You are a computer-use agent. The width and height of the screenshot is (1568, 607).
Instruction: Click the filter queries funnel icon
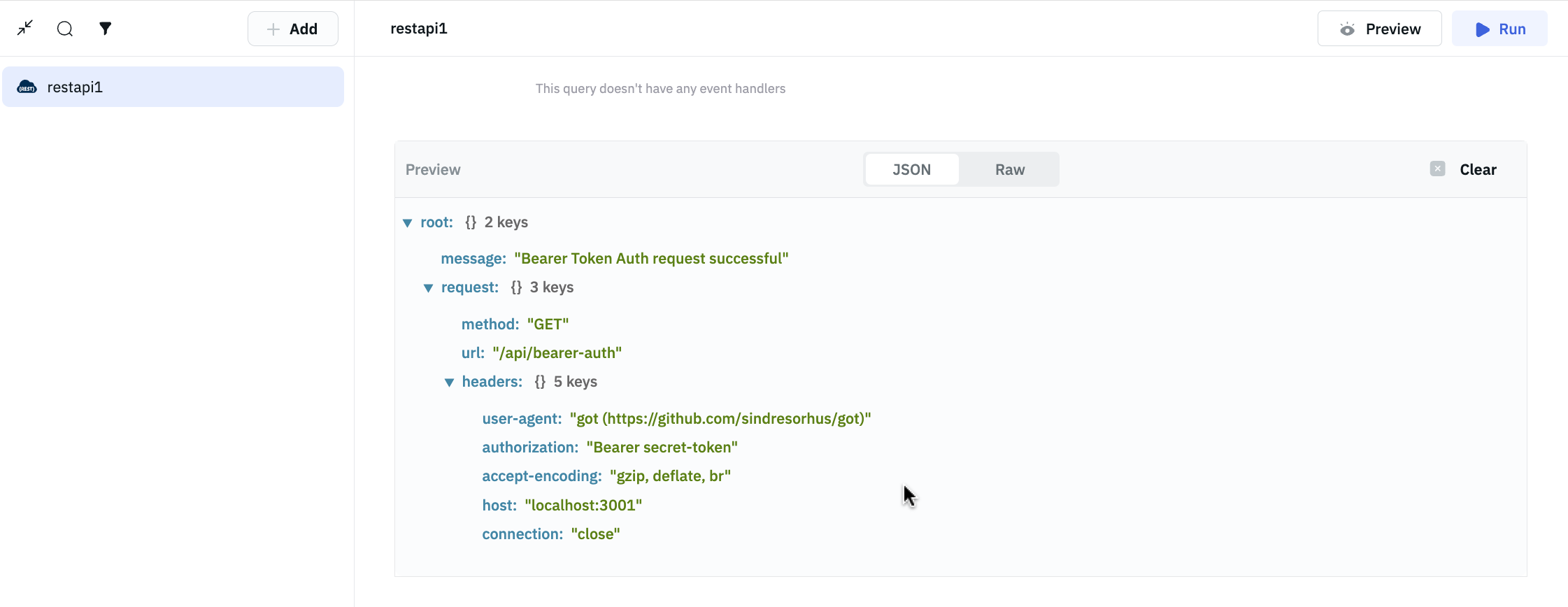tap(105, 29)
